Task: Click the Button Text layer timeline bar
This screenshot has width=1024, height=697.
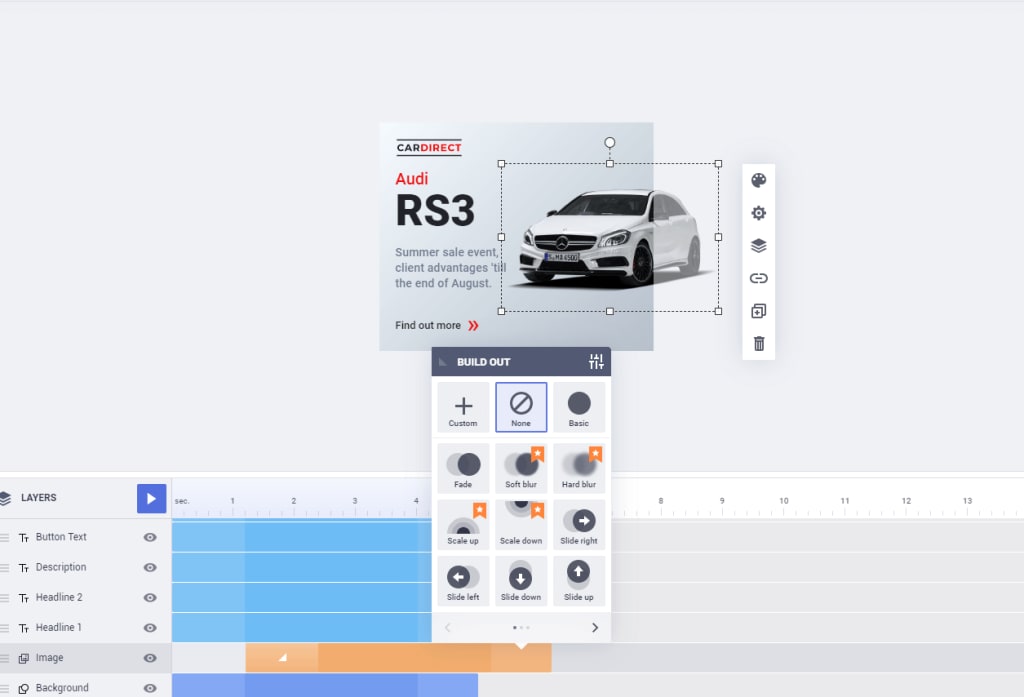Action: coord(302,537)
